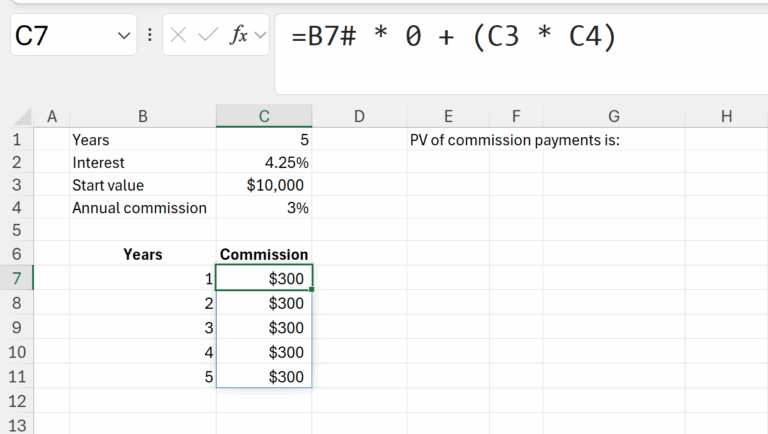Click inside the Name Box showing C7
The width and height of the screenshot is (768, 434).
pyautogui.click(x=60, y=36)
